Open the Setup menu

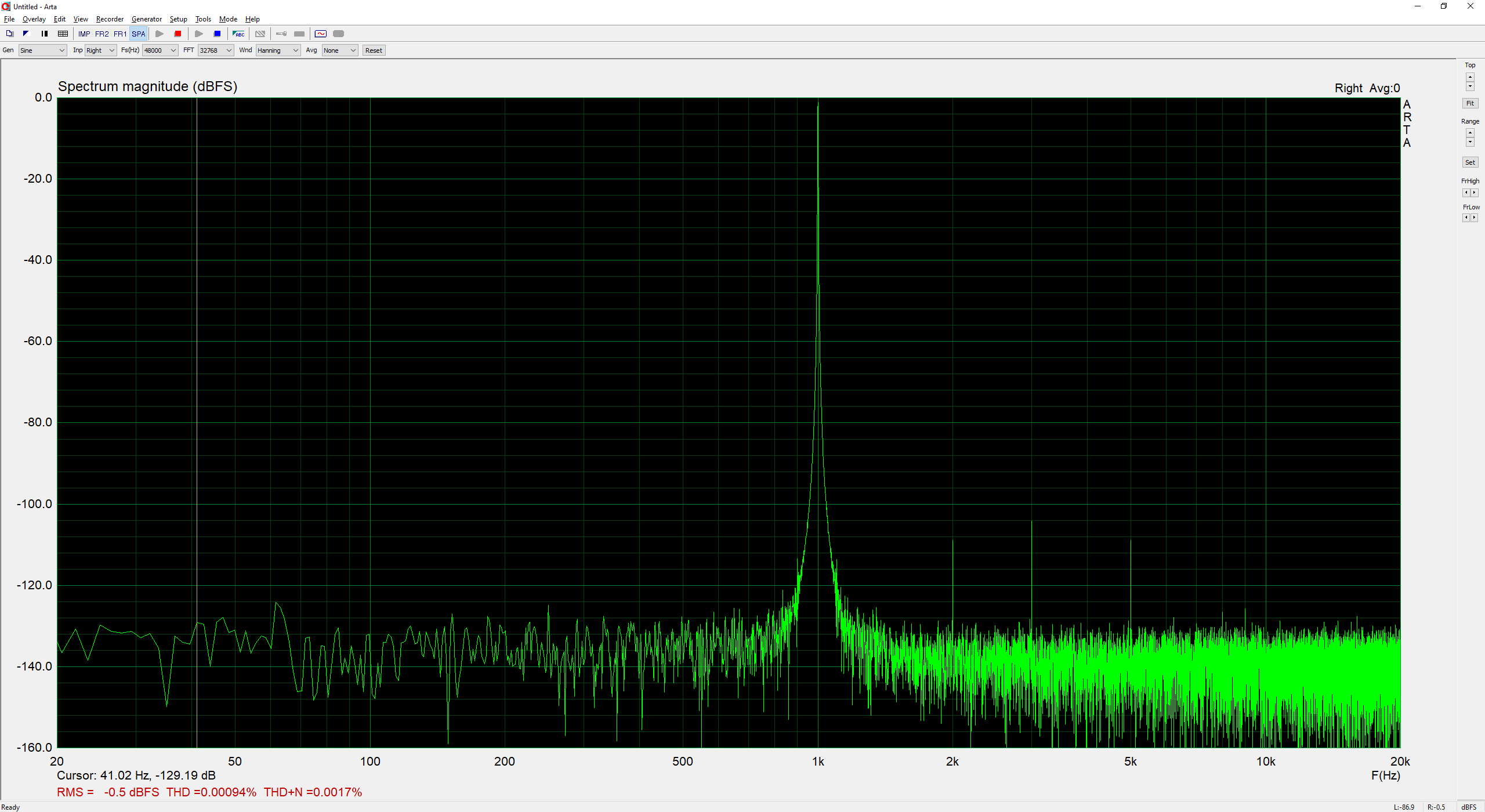click(x=178, y=19)
